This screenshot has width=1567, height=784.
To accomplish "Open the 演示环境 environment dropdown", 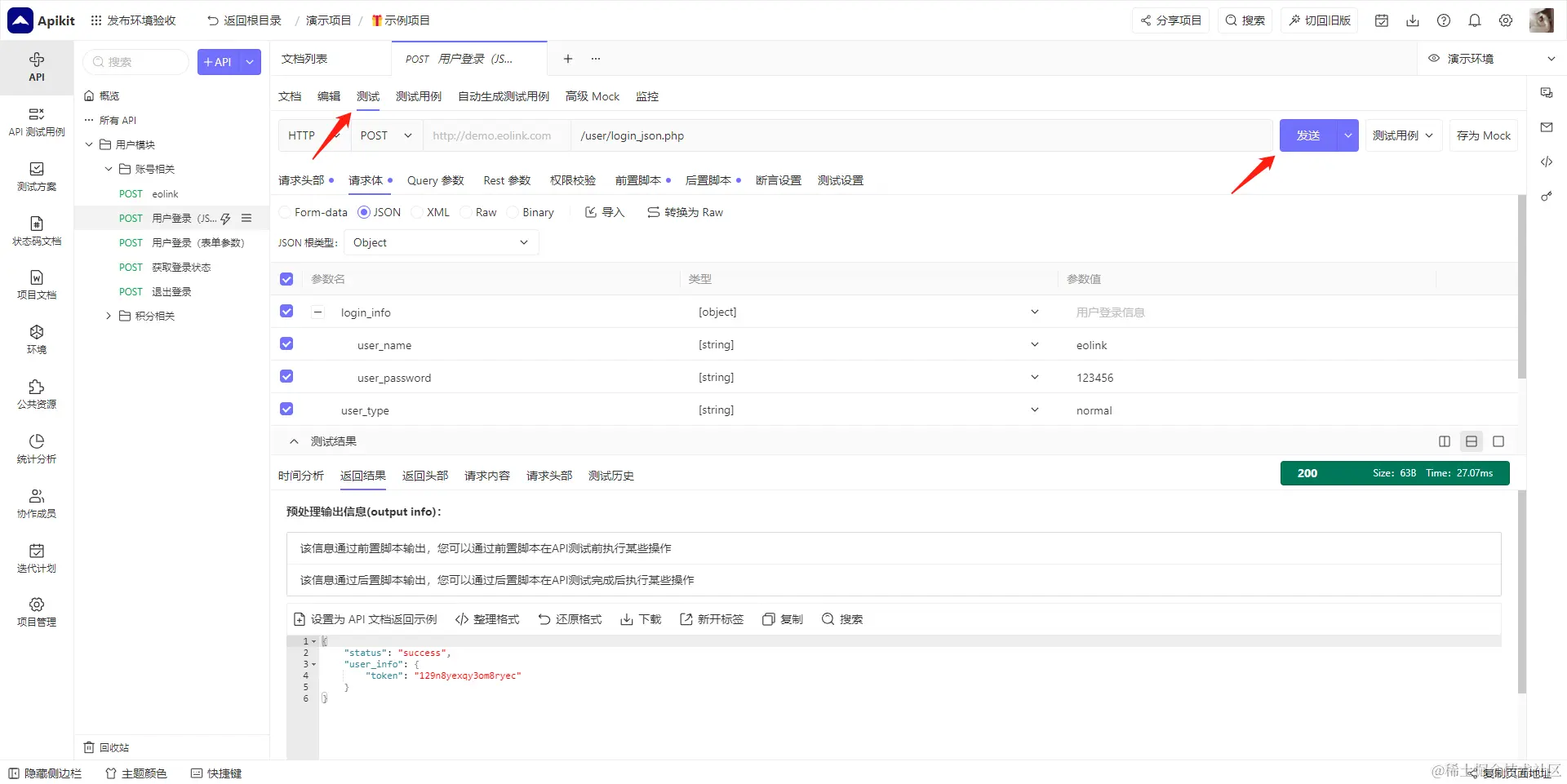I will pos(1492,59).
